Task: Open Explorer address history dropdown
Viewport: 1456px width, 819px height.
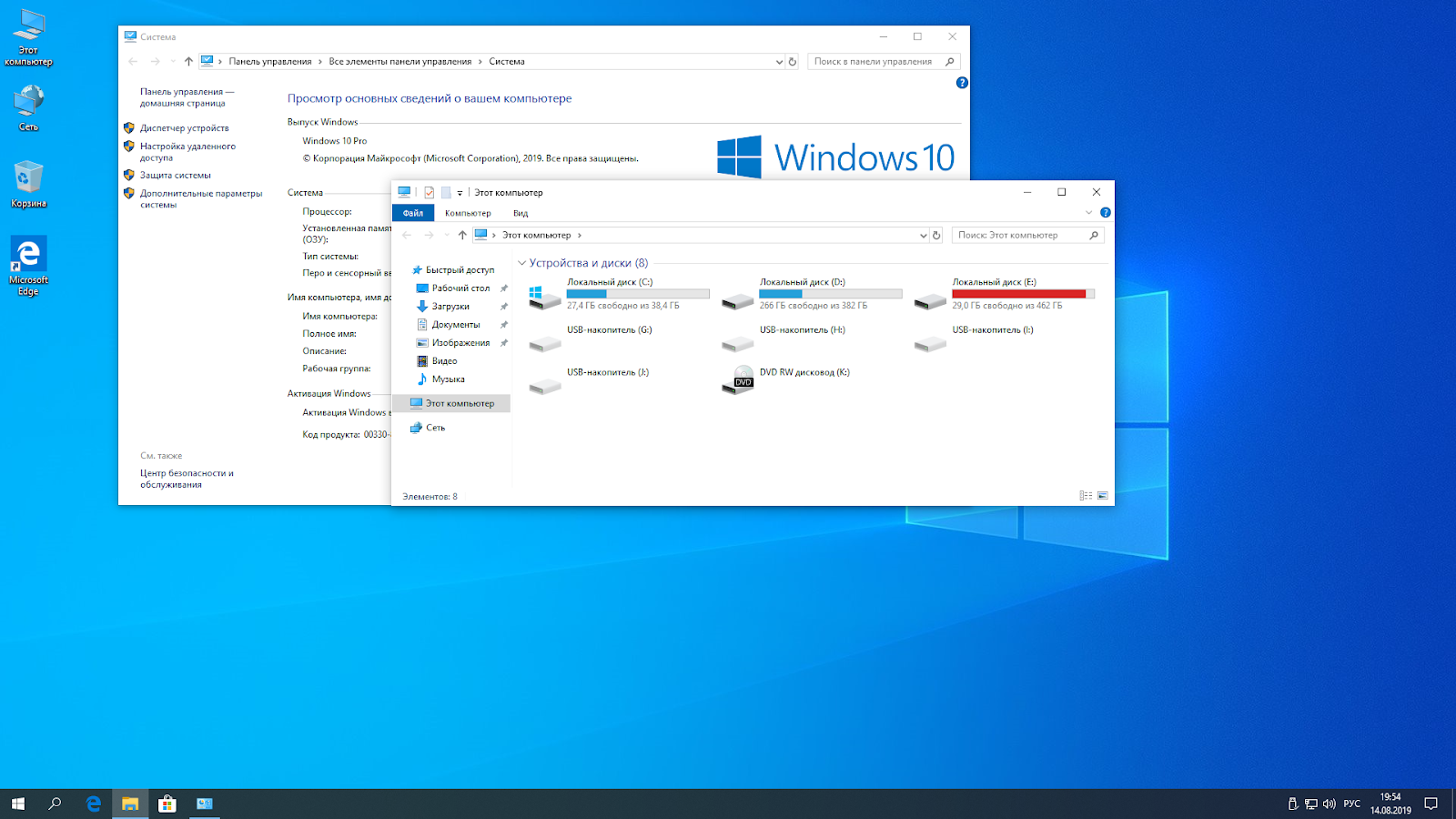Action: point(923,235)
